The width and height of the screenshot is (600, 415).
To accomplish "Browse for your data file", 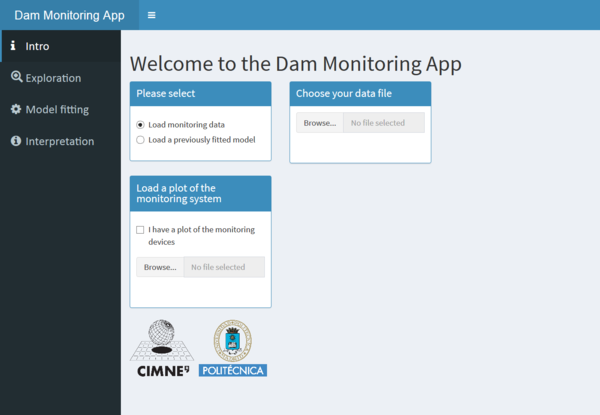I will tap(320, 123).
